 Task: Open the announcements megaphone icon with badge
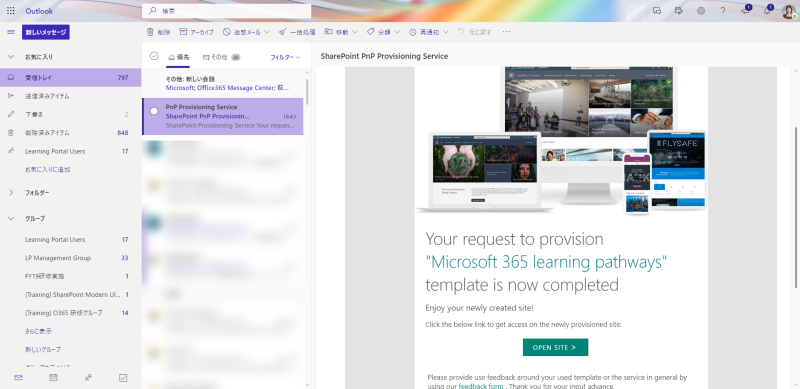click(745, 11)
